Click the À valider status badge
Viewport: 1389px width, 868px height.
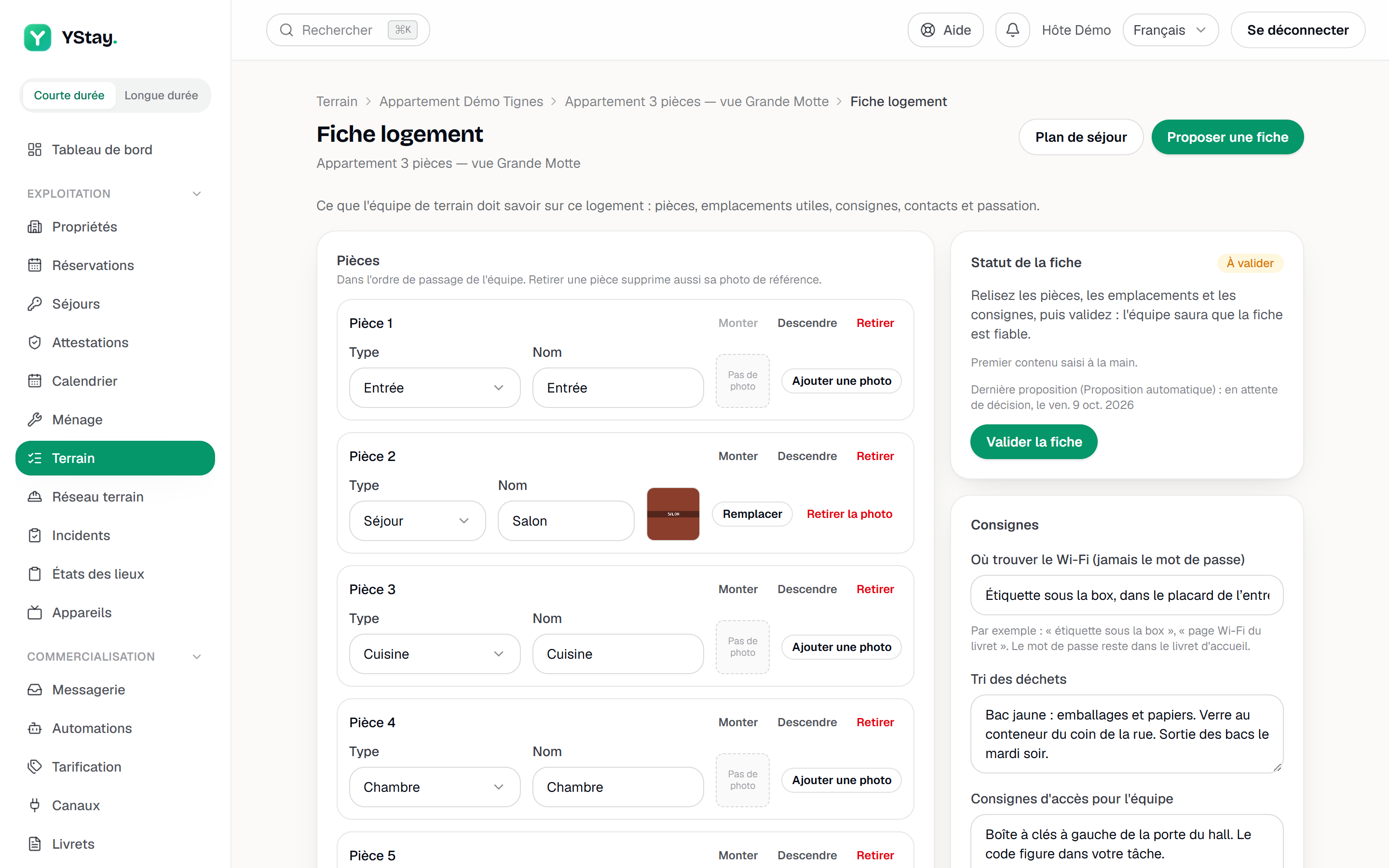click(1250, 263)
